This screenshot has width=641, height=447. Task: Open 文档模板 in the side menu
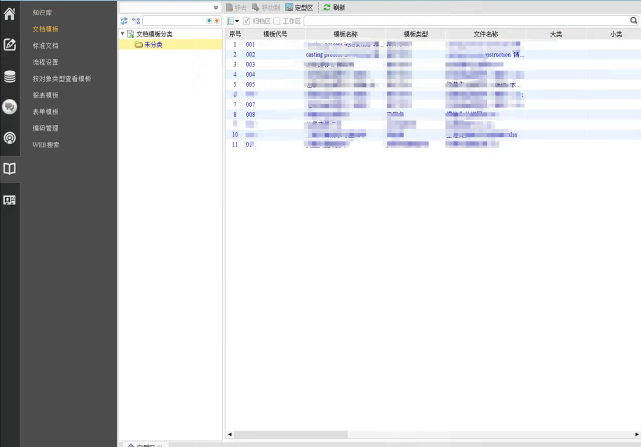tap(45, 29)
